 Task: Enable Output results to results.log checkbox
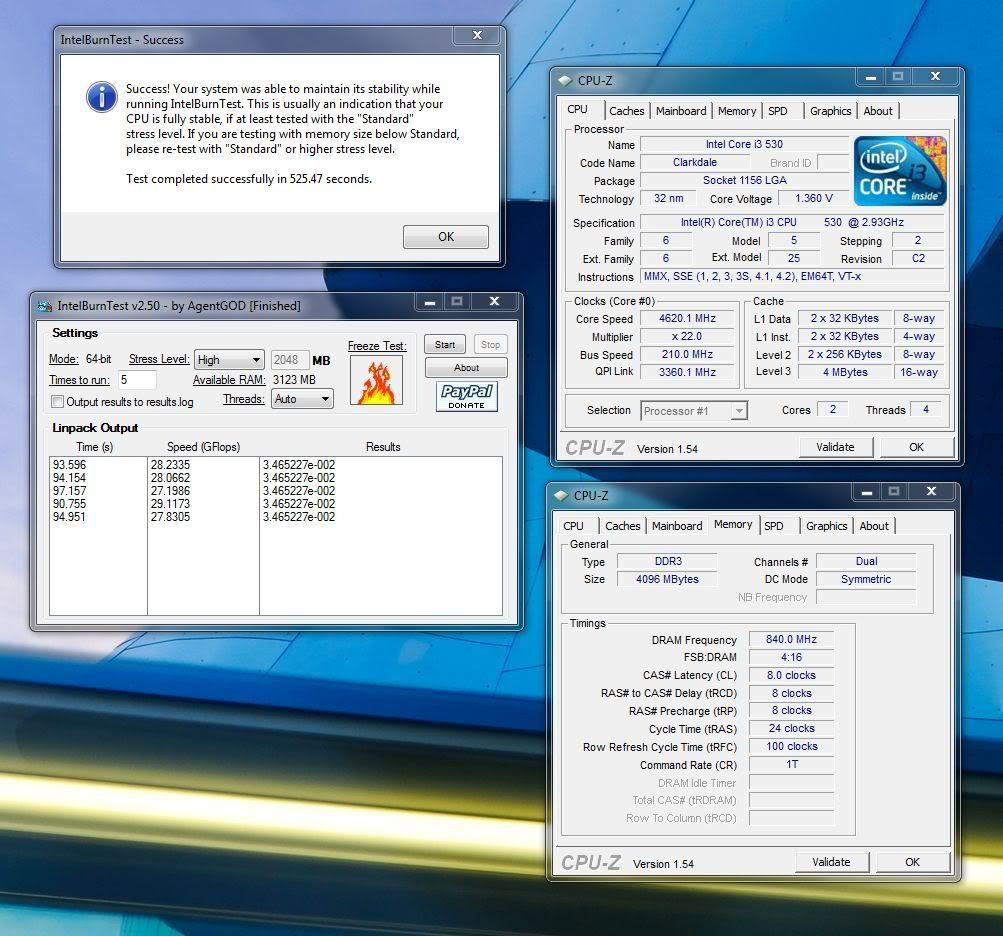(x=58, y=402)
